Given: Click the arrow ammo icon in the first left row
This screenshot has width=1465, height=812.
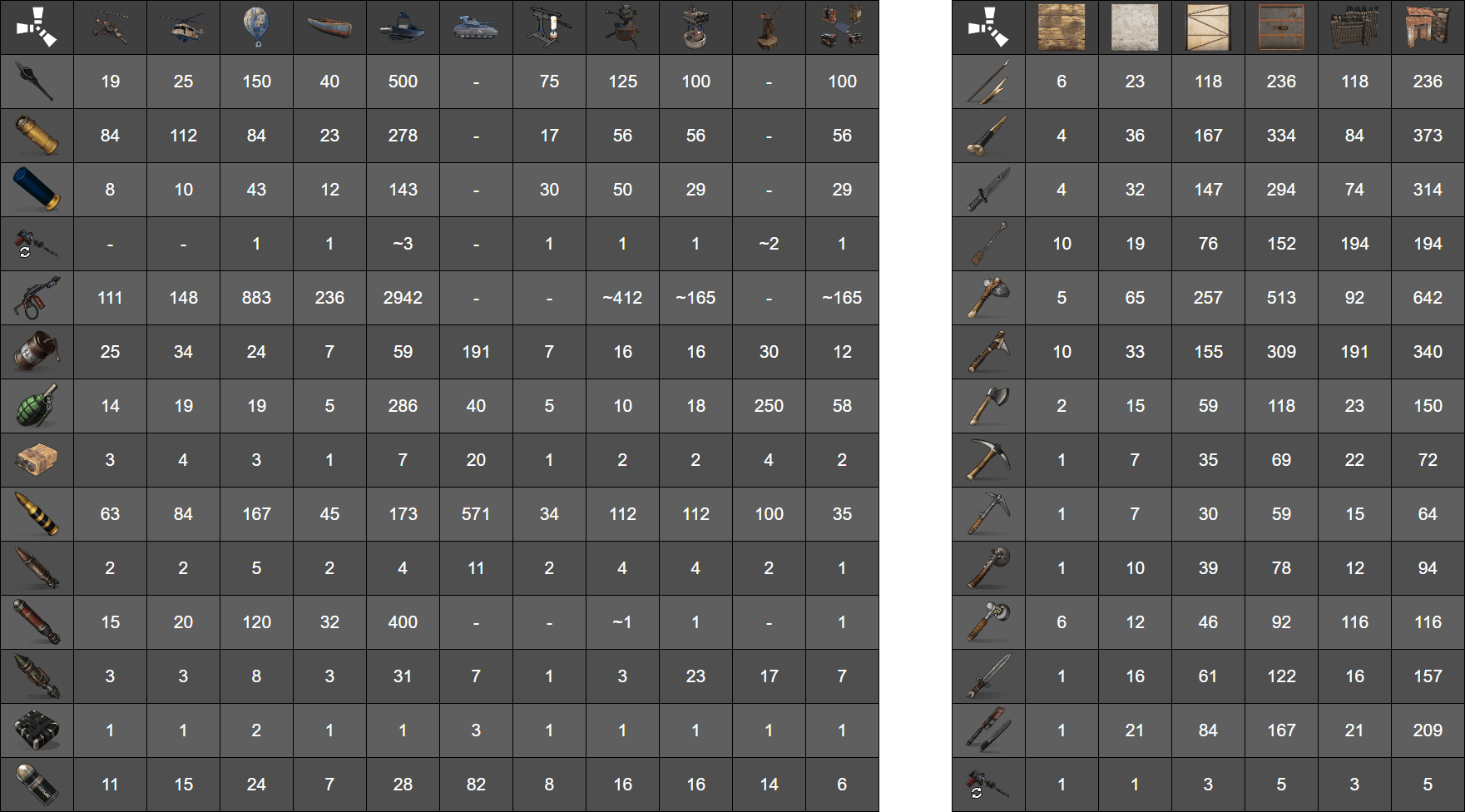Looking at the screenshot, I should [x=37, y=82].
